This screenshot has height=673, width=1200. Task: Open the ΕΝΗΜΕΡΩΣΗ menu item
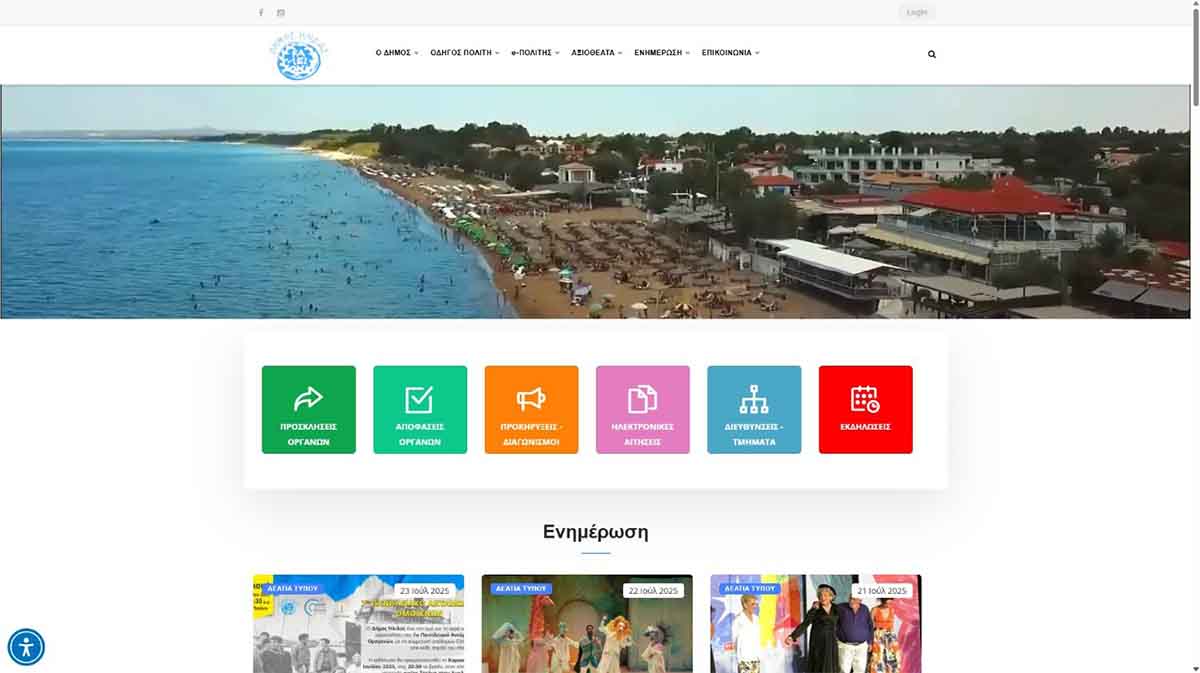click(662, 53)
